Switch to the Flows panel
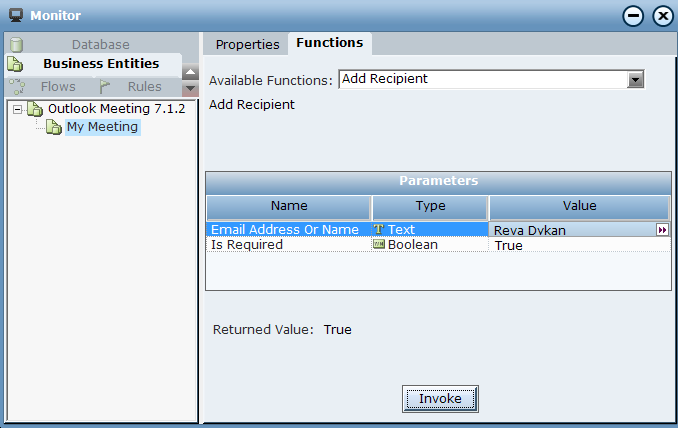The width and height of the screenshot is (678, 428). tap(58, 87)
